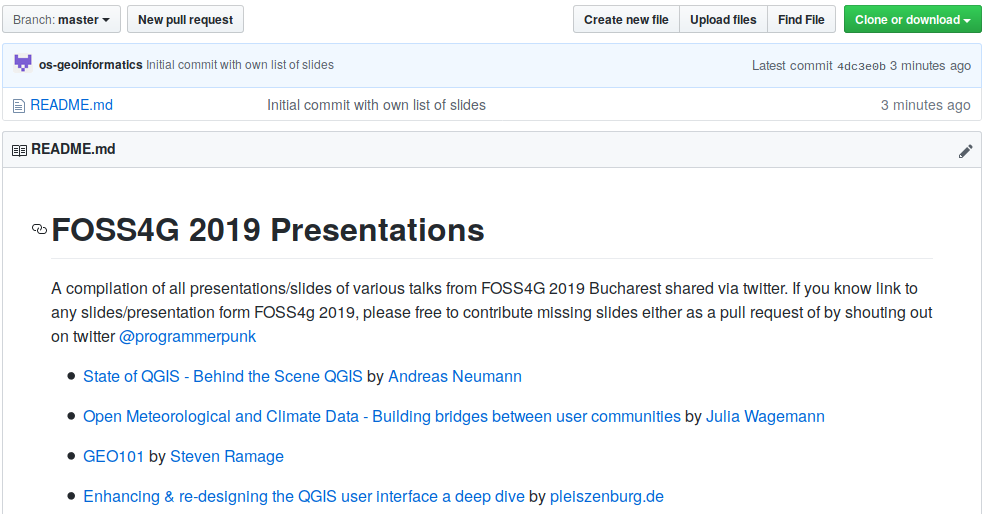Viewport: 984px width, 514px height.
Task: Click the os-geoinformatics avatar icon
Action: 23,64
